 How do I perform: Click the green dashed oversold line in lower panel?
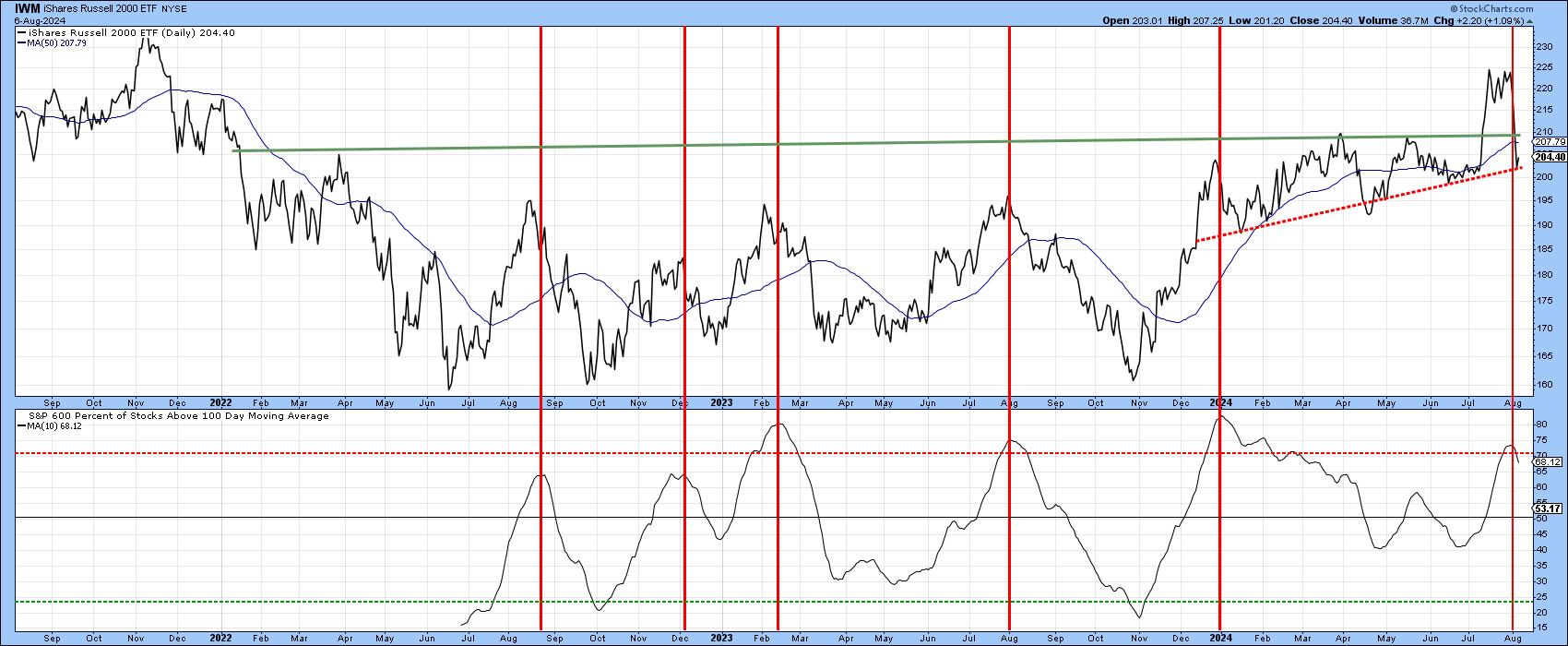click(773, 603)
